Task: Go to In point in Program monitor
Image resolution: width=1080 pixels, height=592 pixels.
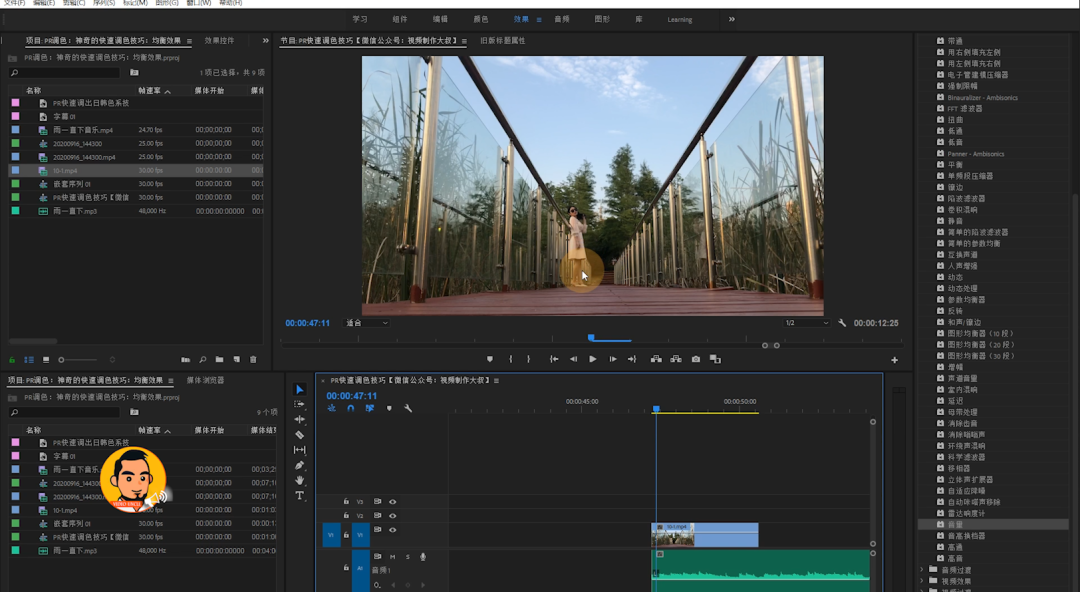Action: coord(554,359)
